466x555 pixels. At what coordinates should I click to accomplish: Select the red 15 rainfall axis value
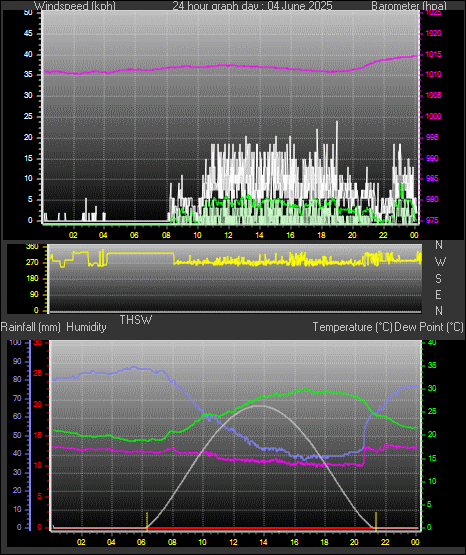(38, 435)
